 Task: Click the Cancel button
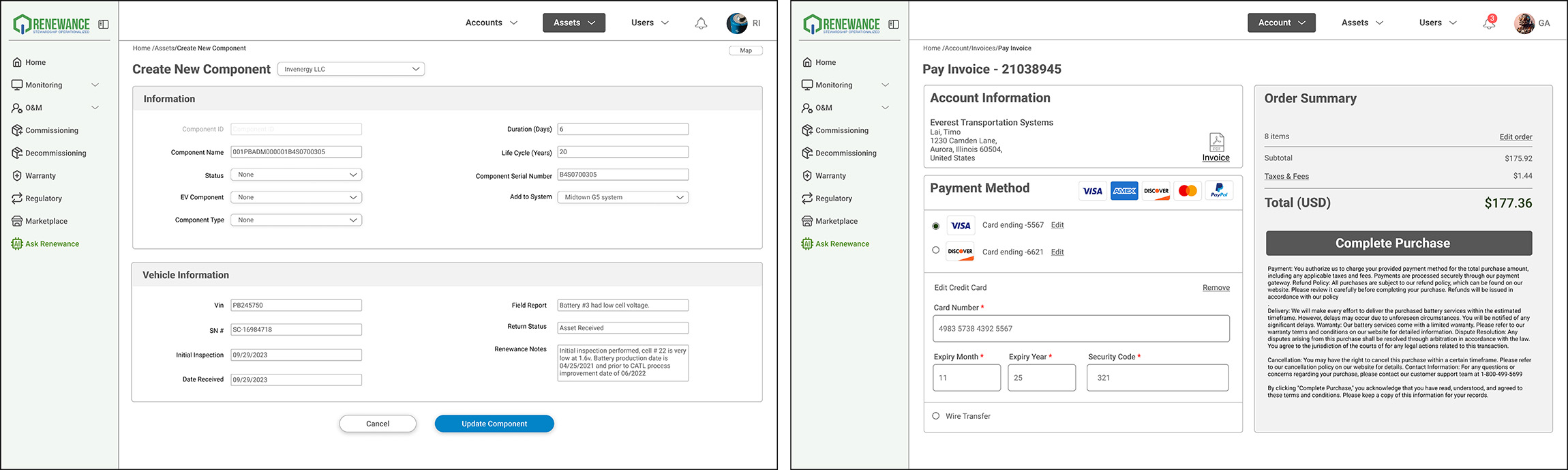pos(378,424)
